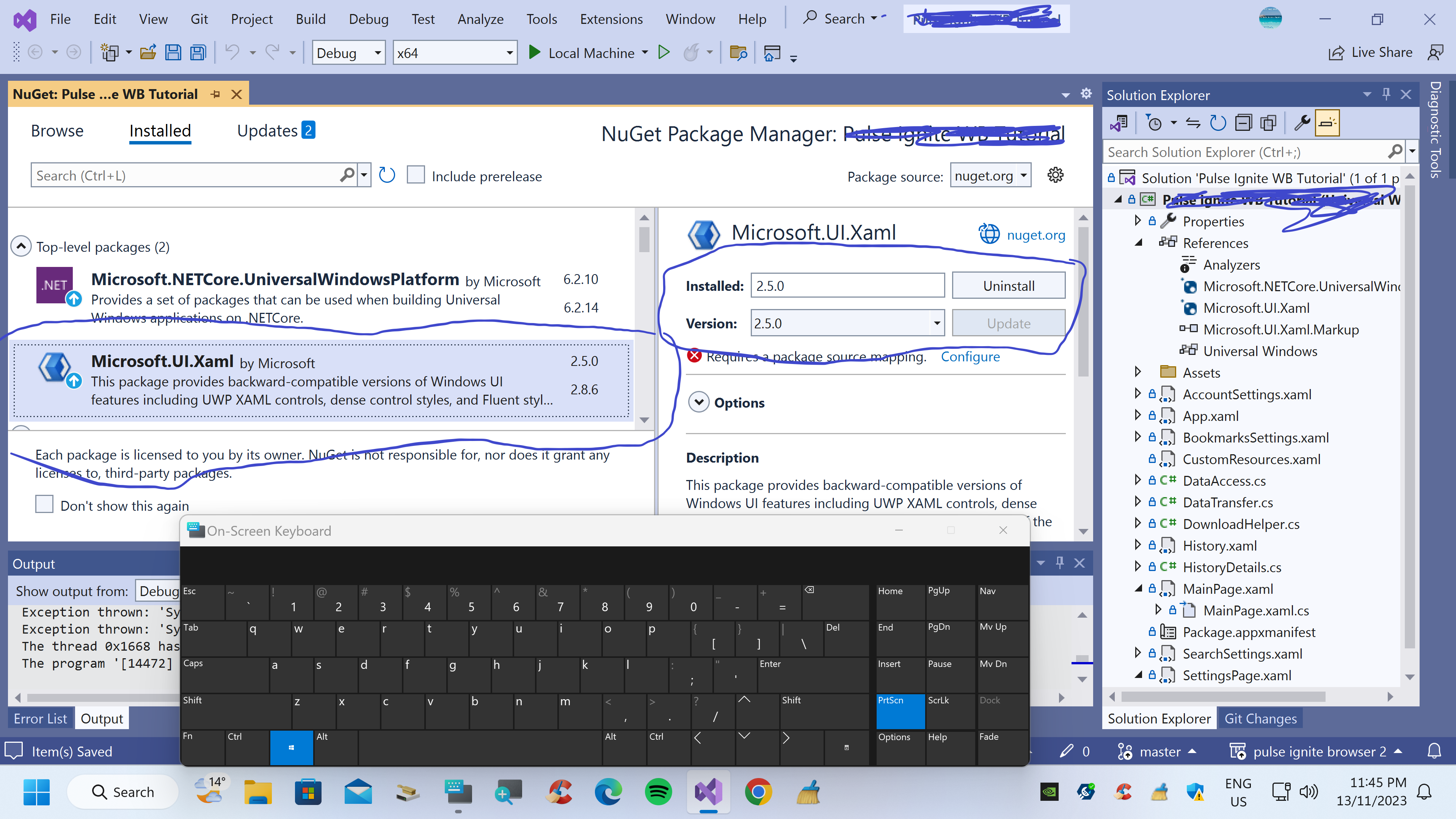The image size is (1456, 819).
Task: Open Spotify from the taskbar
Action: [x=659, y=792]
